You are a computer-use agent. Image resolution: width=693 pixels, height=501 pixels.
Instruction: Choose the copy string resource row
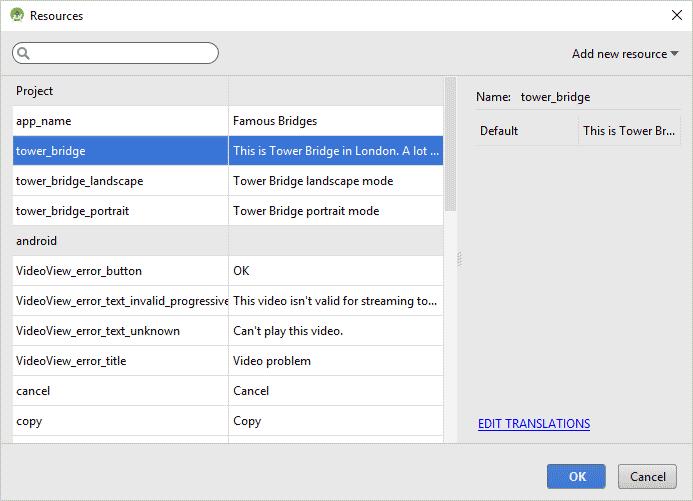120,421
